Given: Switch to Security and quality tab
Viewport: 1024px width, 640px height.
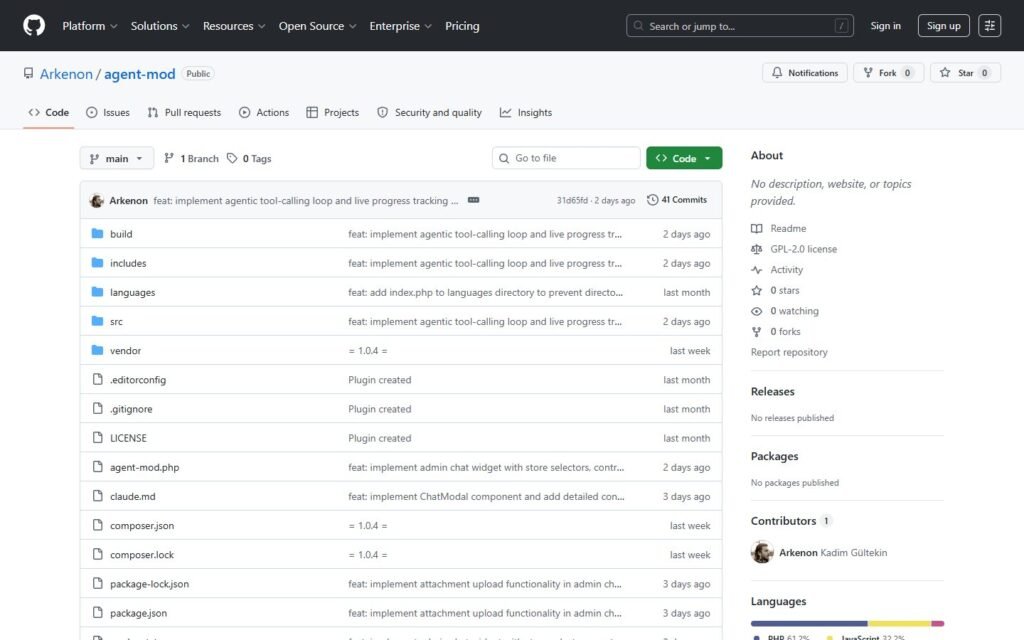Looking at the screenshot, I should coord(429,112).
